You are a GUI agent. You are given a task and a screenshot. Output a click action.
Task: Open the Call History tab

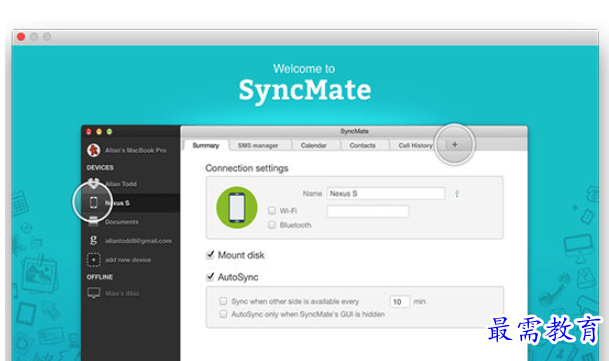coord(415,146)
